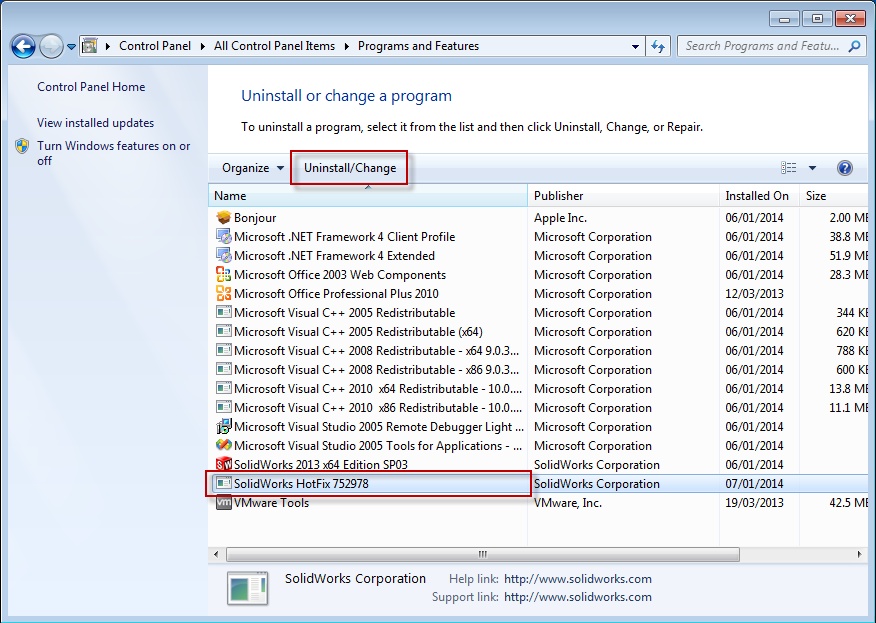Click Apple Inc. publisher cell

[x=560, y=218]
